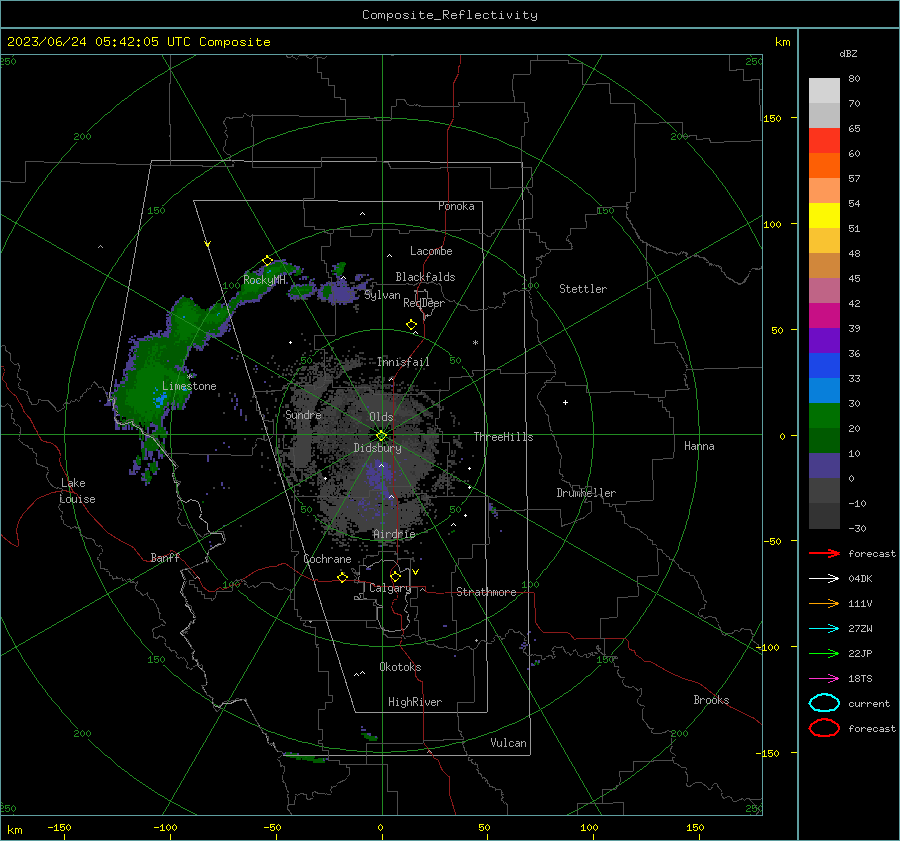Click the white plus marker west of Hanna

tap(565, 402)
